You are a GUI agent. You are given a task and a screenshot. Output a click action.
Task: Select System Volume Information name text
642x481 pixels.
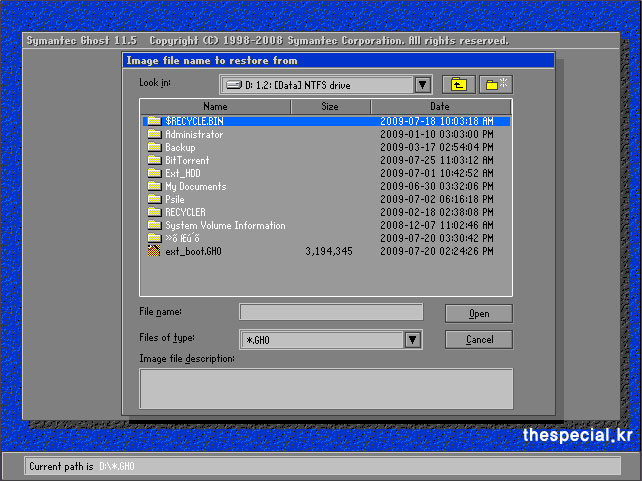[x=225, y=226]
